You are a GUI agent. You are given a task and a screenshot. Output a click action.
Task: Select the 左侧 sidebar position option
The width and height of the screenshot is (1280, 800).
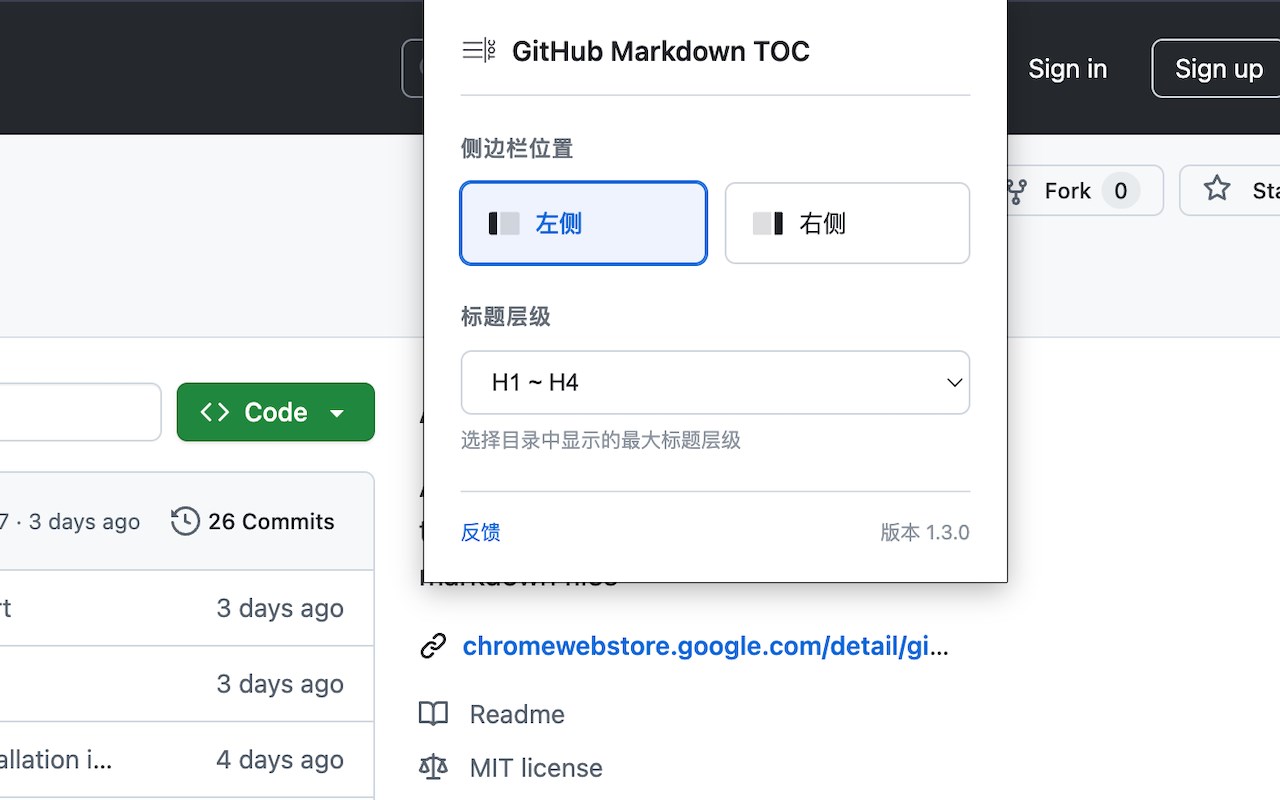pyautogui.click(x=583, y=223)
